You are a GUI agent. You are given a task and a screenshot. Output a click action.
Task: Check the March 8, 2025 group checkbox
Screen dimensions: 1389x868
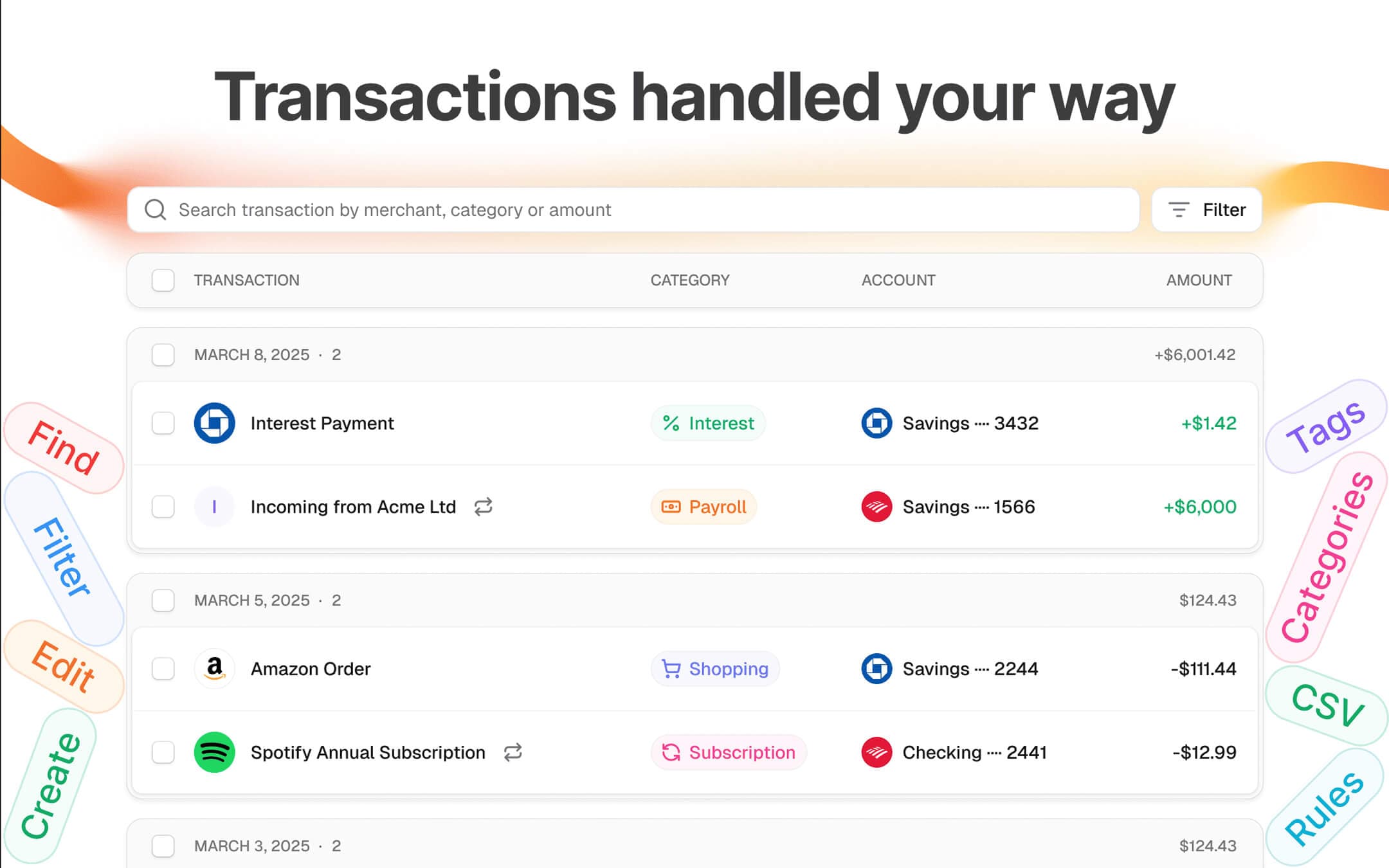(x=163, y=354)
